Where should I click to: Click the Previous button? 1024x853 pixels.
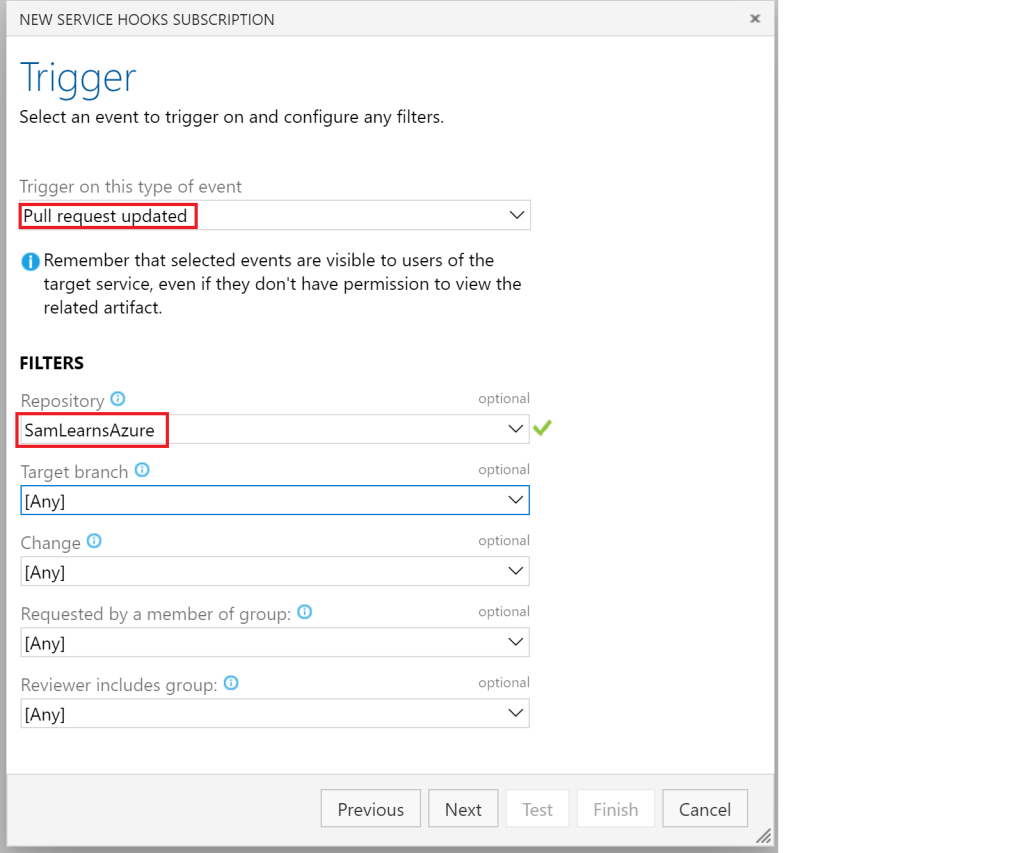(370, 809)
